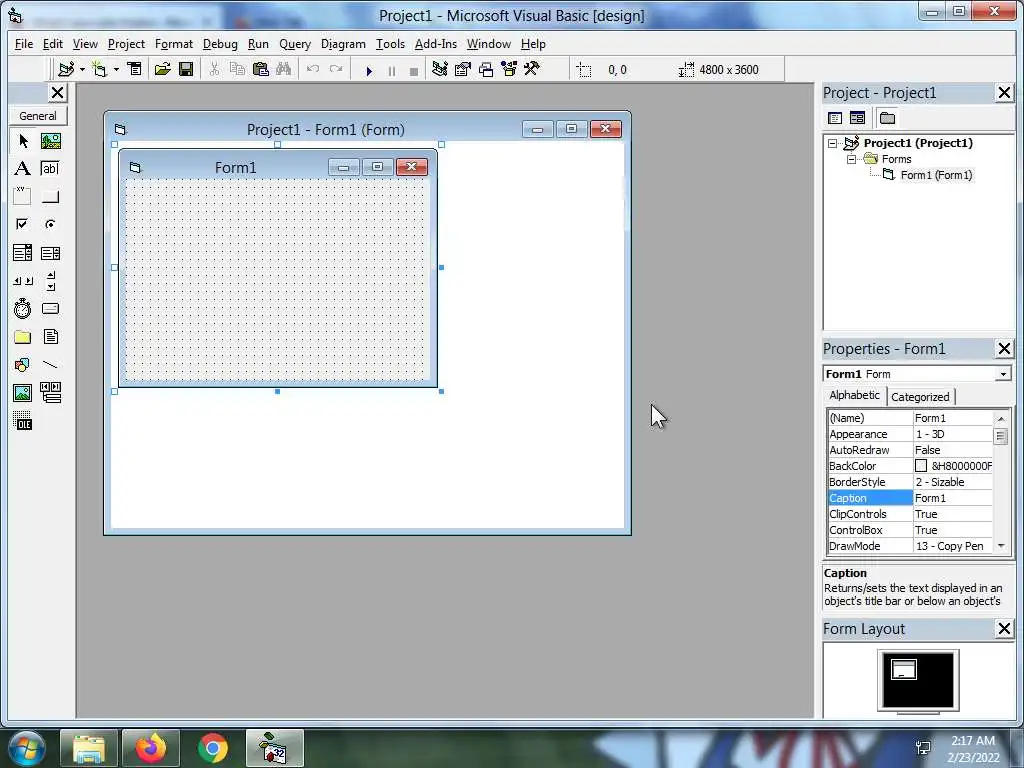This screenshot has height=768, width=1024.
Task: Select the Label control tool
Action: click(23, 168)
